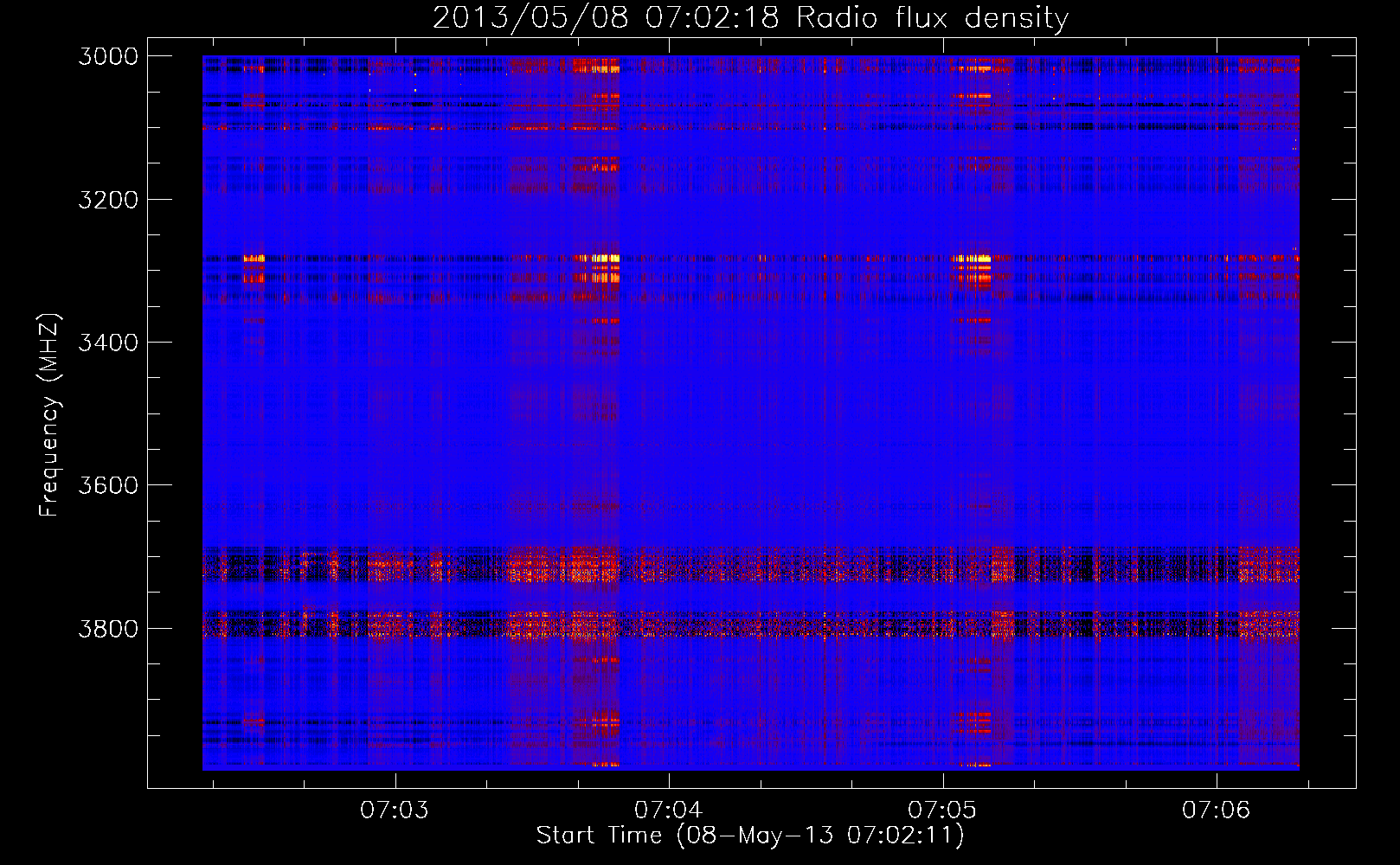
Task: Click the plot title 'Radio flux density'
Action: 932,18
